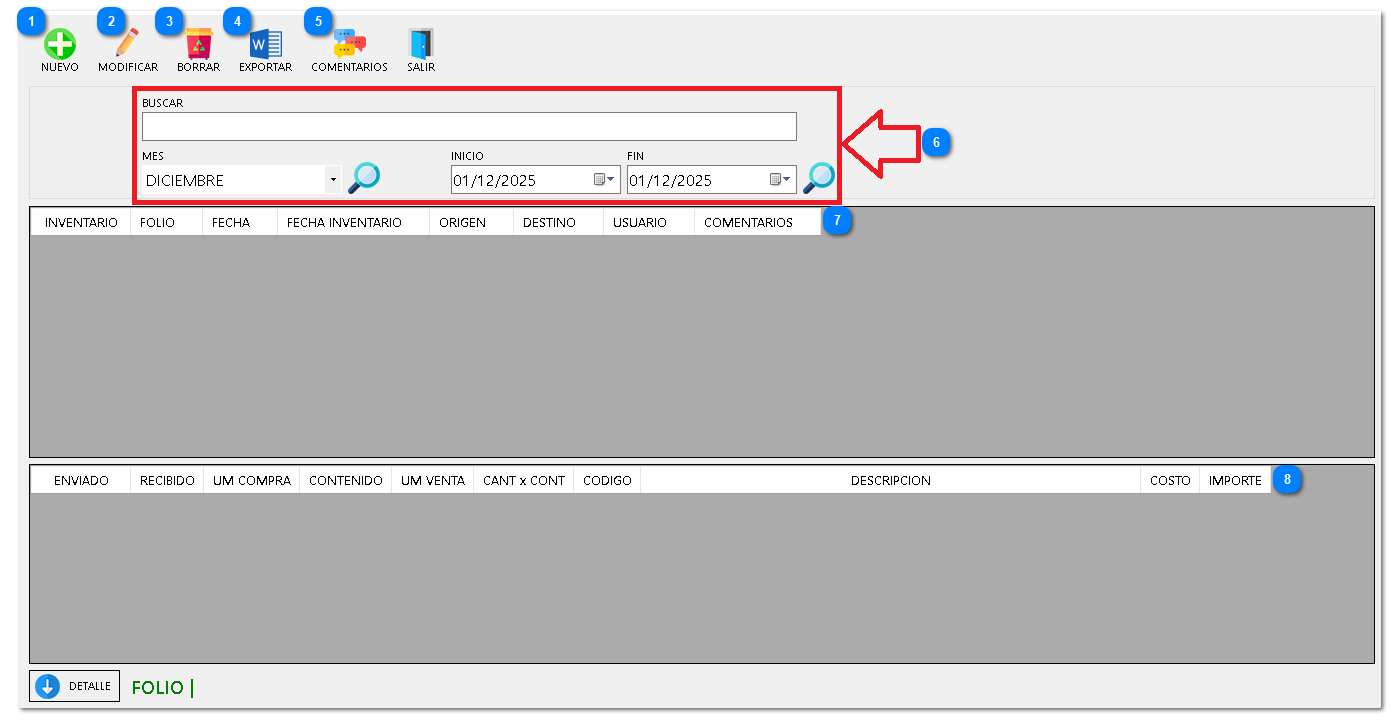
Task: Sort by the FOLIO column header
Action: 157,223
